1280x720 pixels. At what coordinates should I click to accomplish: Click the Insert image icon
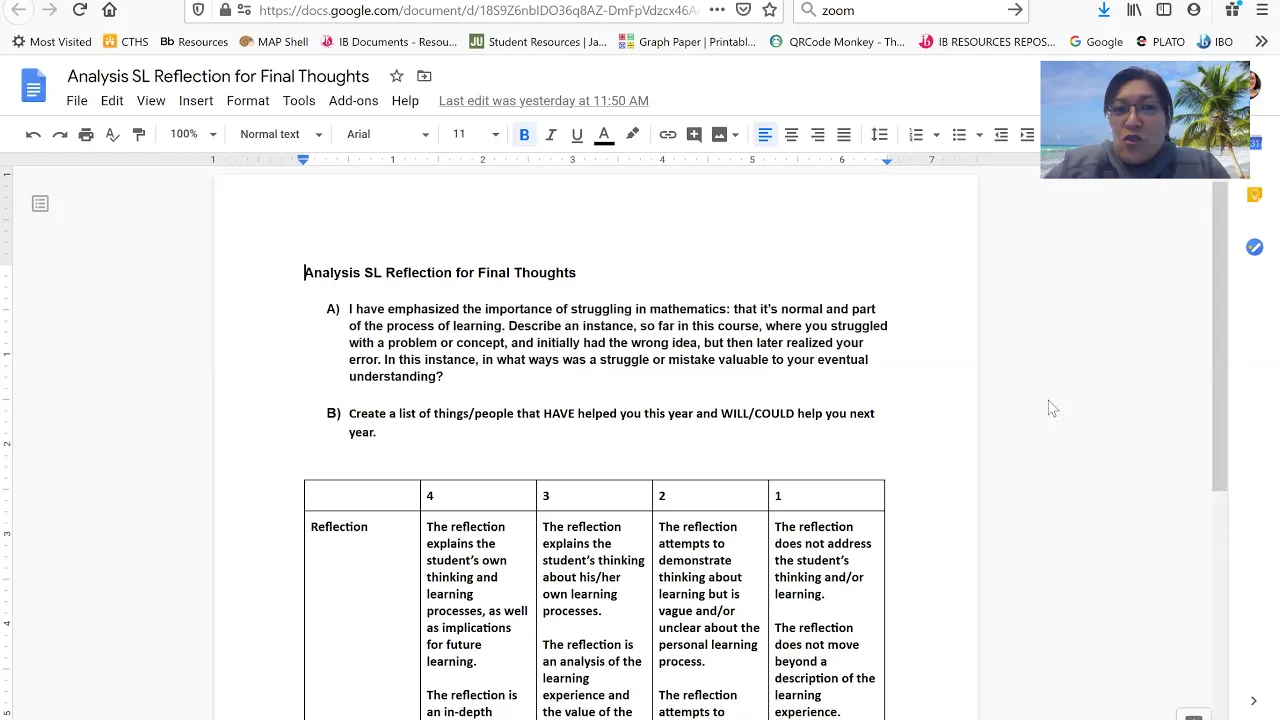pyautogui.click(x=719, y=134)
